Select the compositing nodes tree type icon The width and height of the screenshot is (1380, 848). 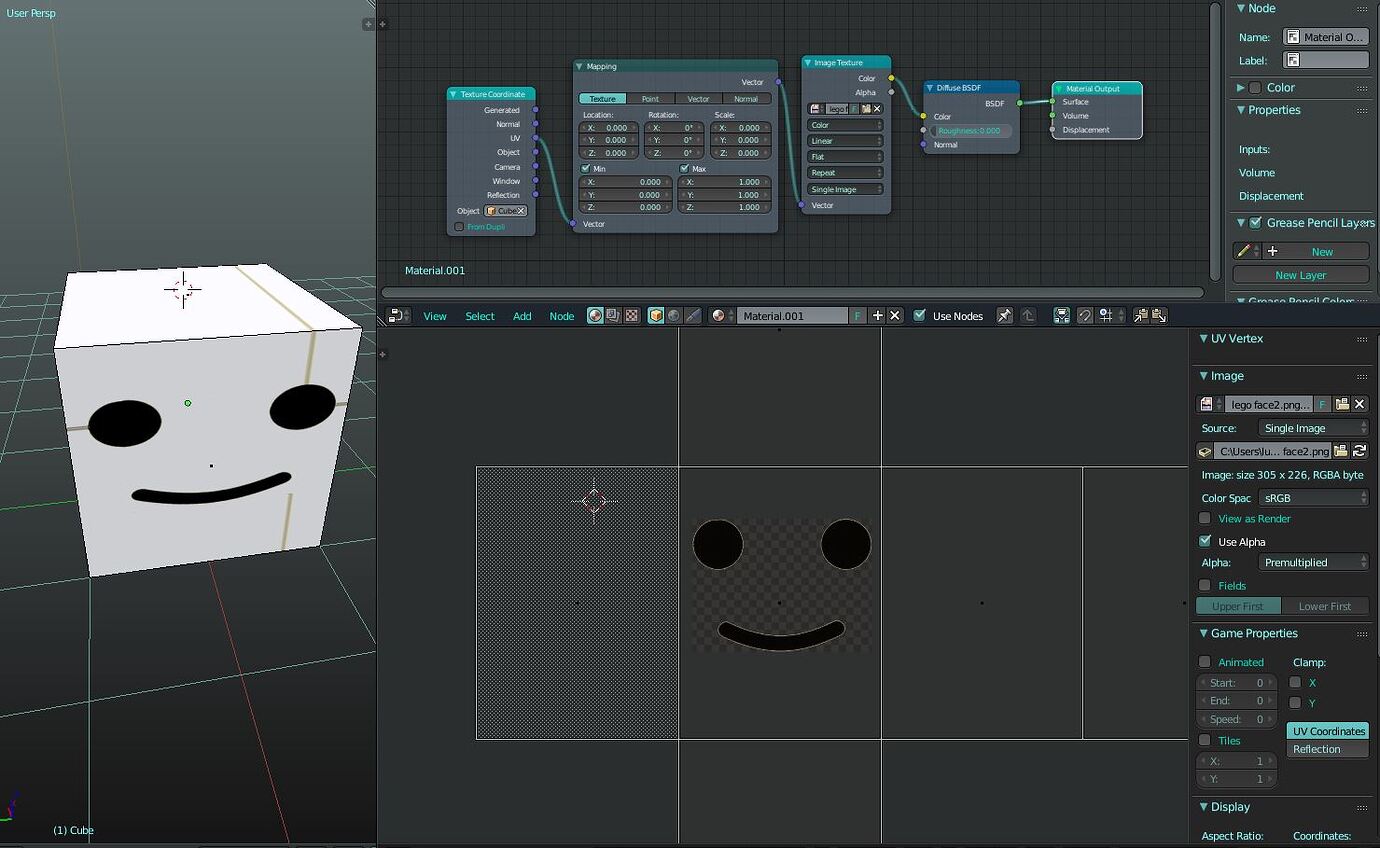point(613,316)
